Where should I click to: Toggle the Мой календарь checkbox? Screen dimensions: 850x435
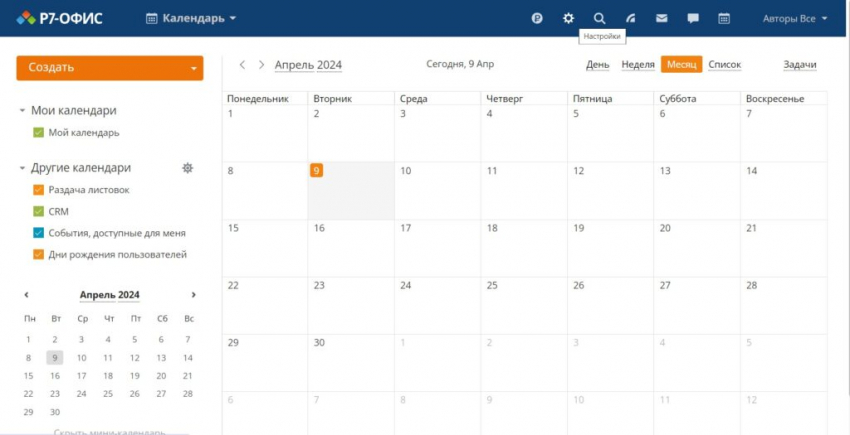point(38,132)
